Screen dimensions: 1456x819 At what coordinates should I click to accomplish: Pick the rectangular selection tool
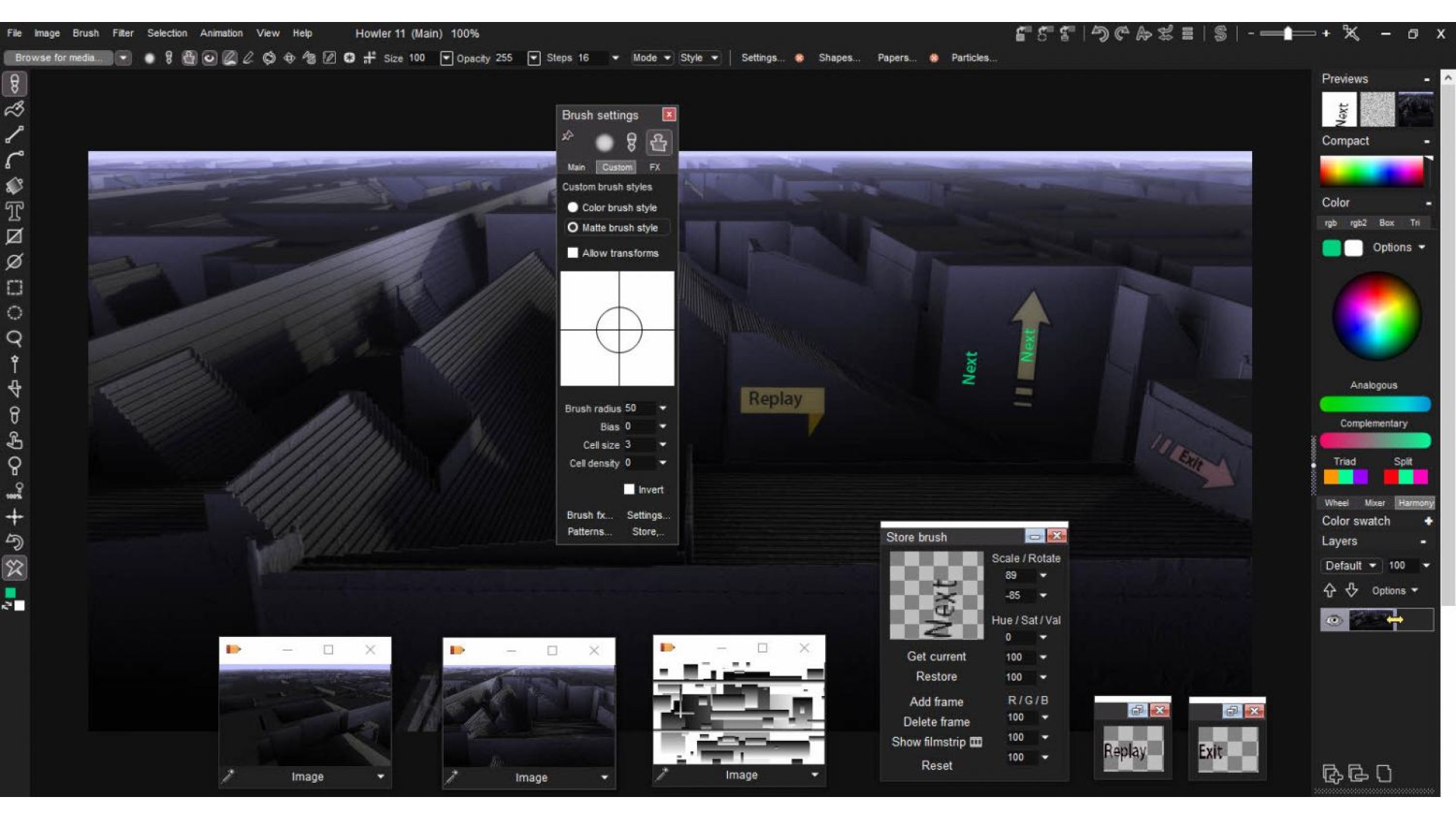coord(14,287)
